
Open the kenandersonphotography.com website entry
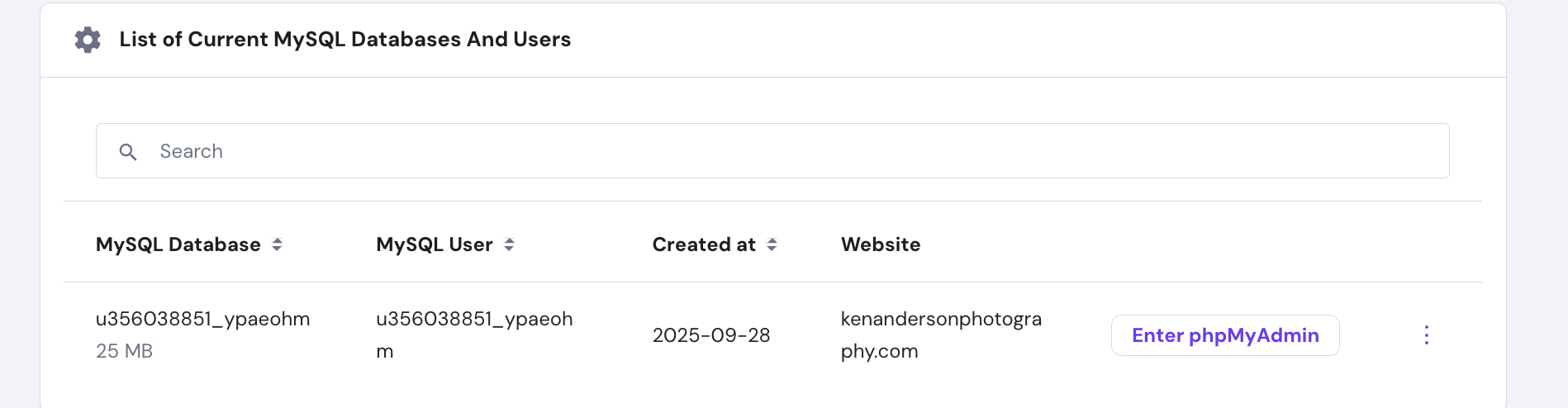pyautogui.click(x=940, y=320)
